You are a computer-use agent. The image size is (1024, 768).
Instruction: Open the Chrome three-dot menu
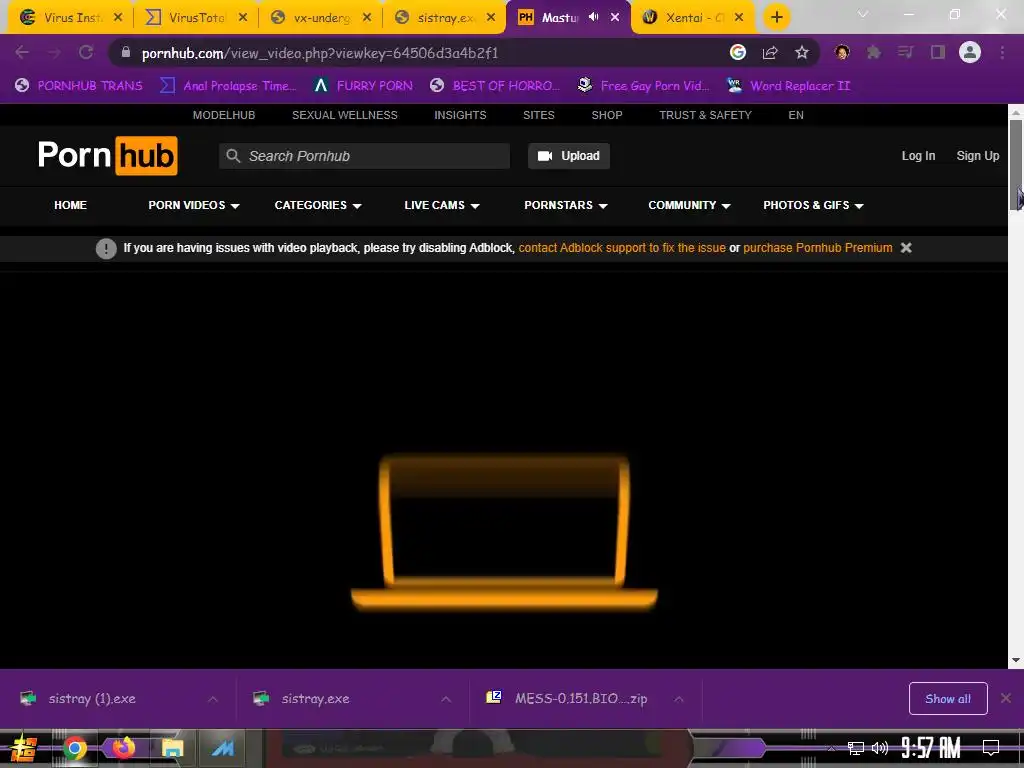[1002, 52]
